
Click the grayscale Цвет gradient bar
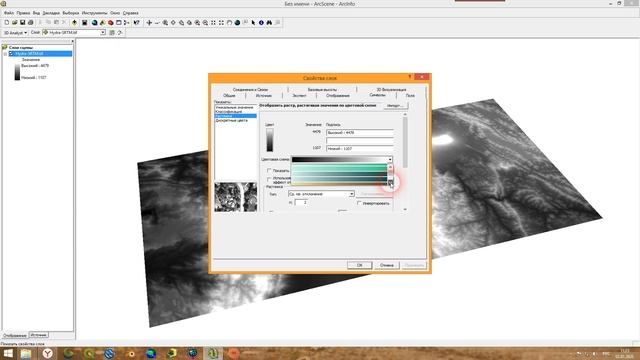(x=270, y=140)
